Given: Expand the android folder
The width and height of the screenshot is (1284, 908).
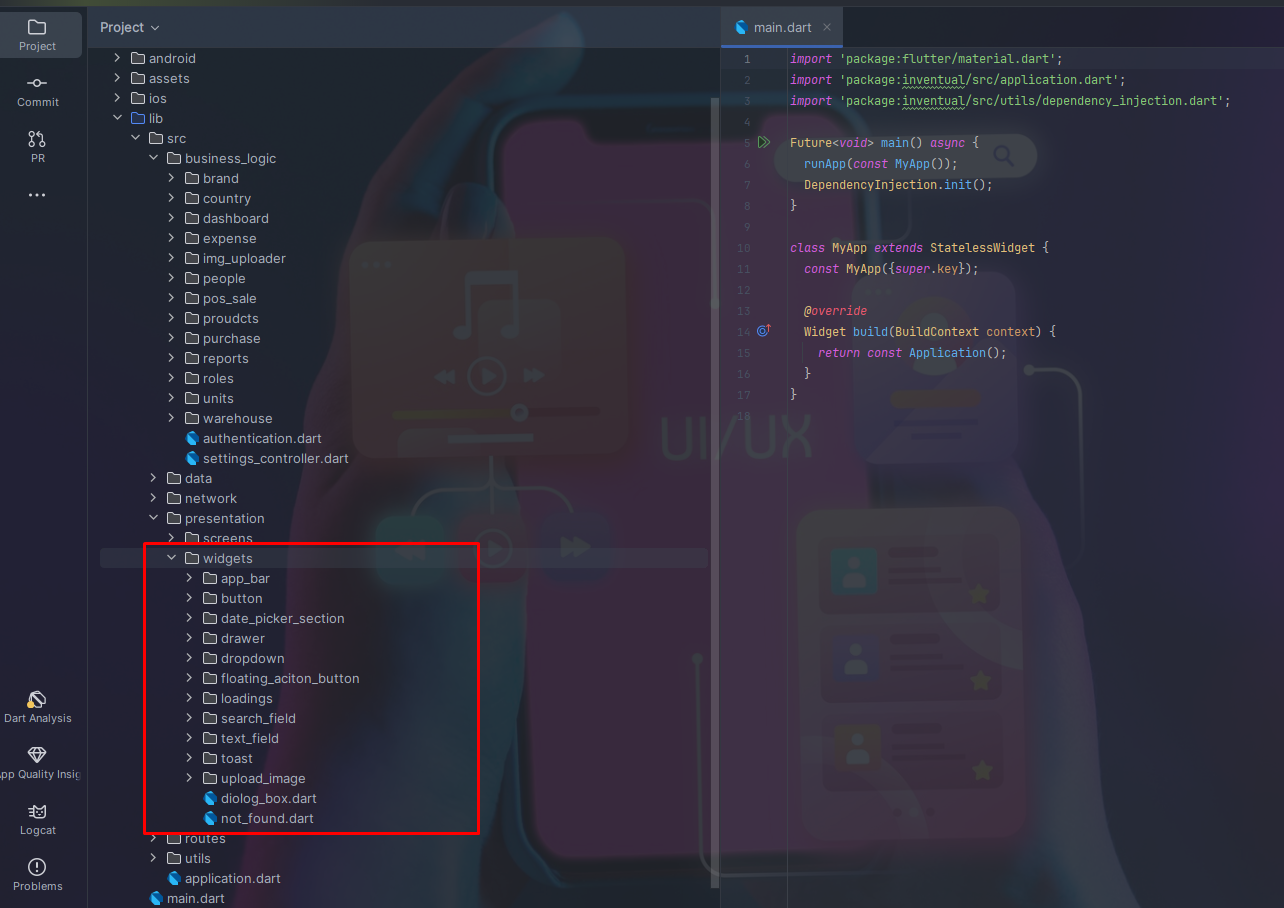Looking at the screenshot, I should [x=117, y=58].
